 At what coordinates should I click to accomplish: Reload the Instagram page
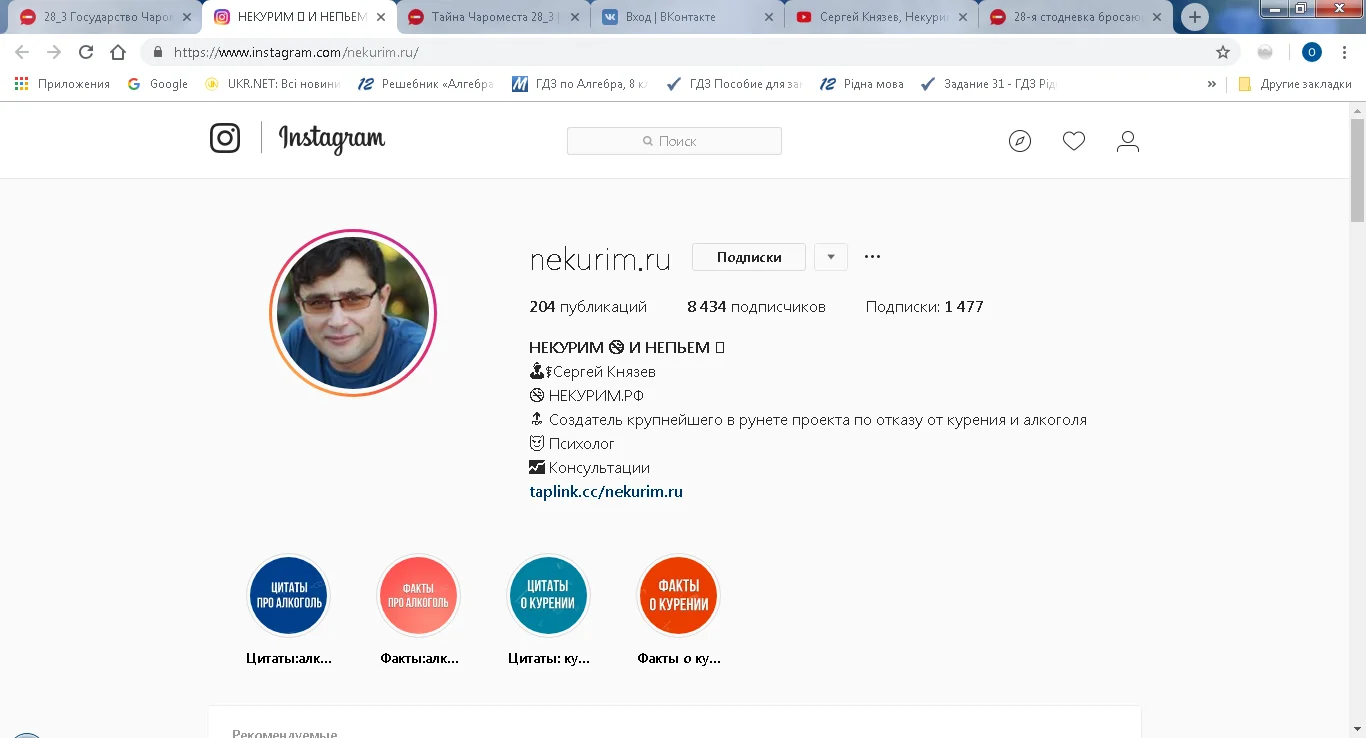pos(86,52)
